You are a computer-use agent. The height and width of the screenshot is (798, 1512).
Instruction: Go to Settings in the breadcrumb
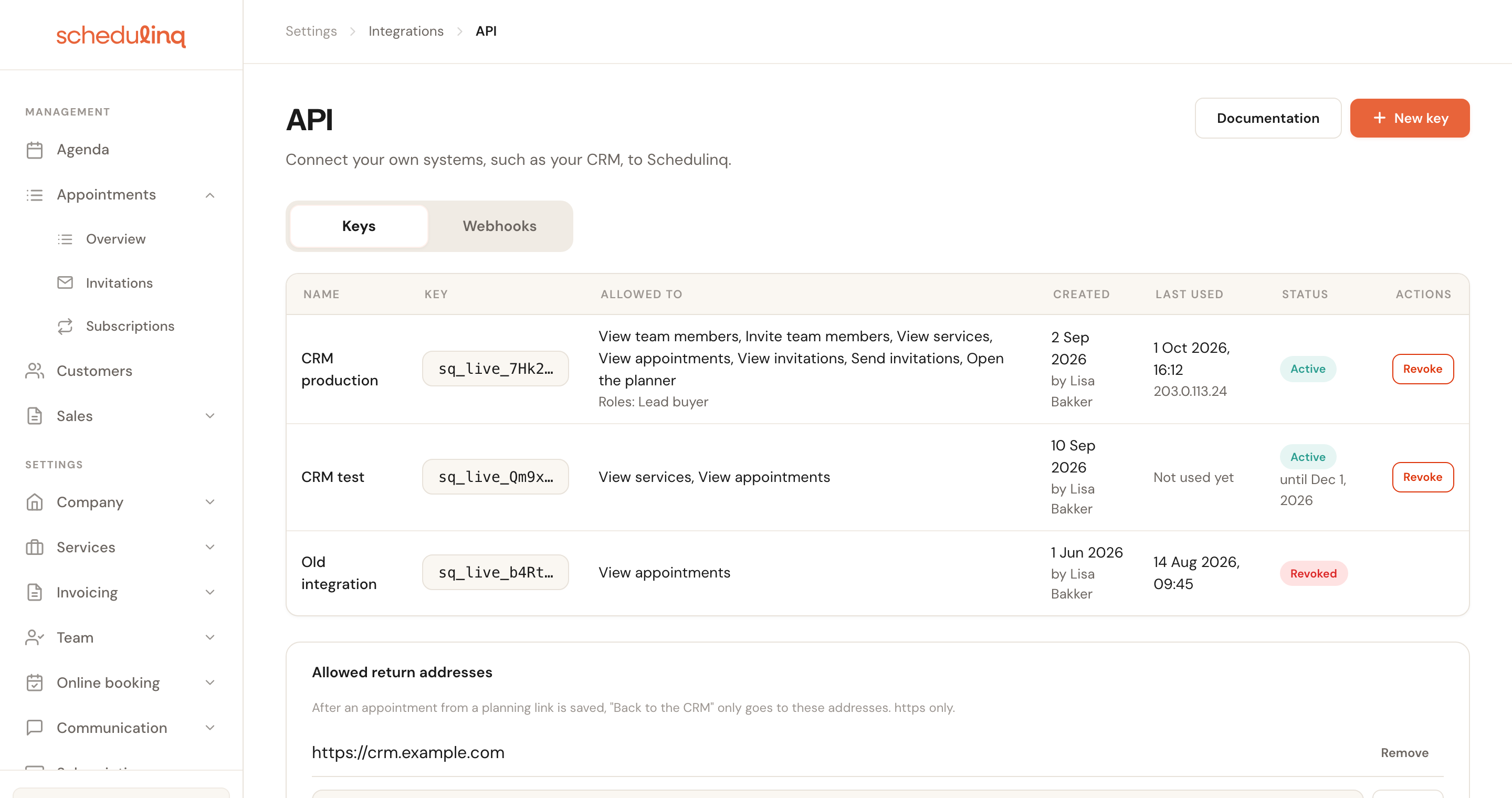point(311,31)
